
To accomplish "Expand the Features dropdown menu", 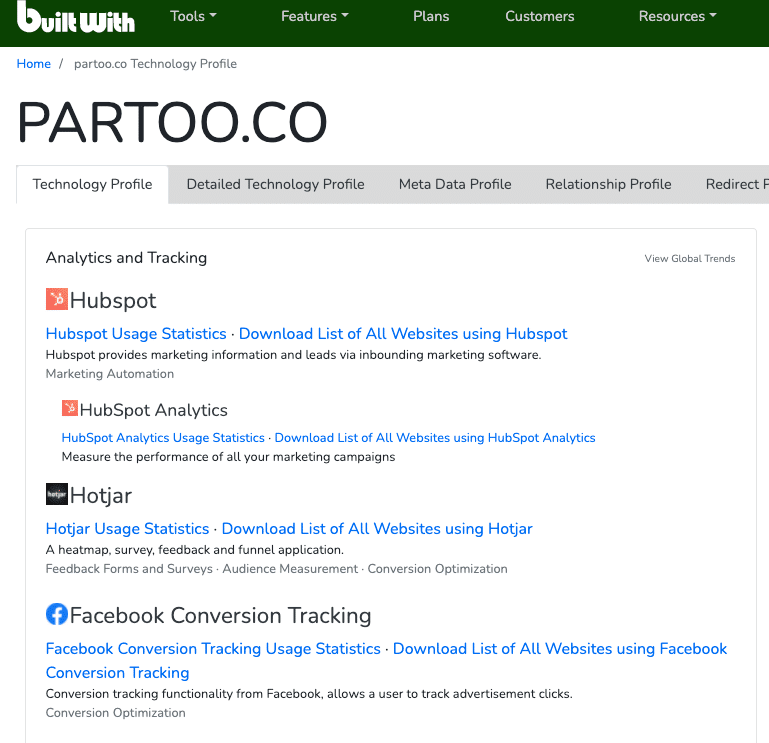I will click(x=315, y=16).
